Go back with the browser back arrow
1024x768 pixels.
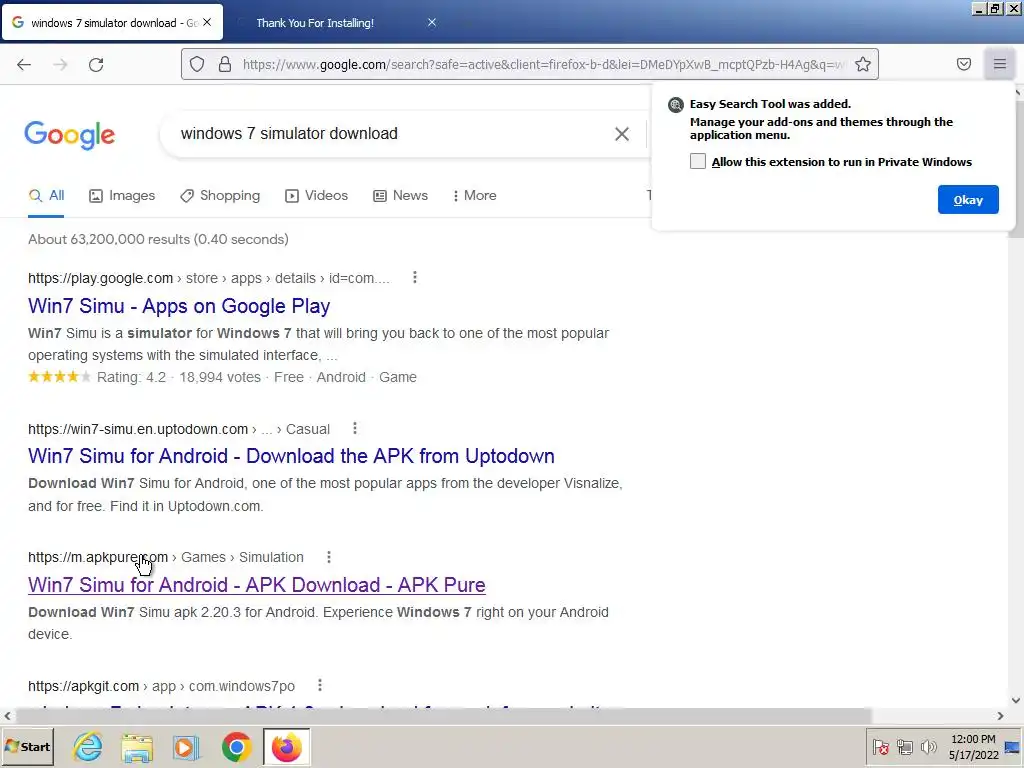click(24, 65)
